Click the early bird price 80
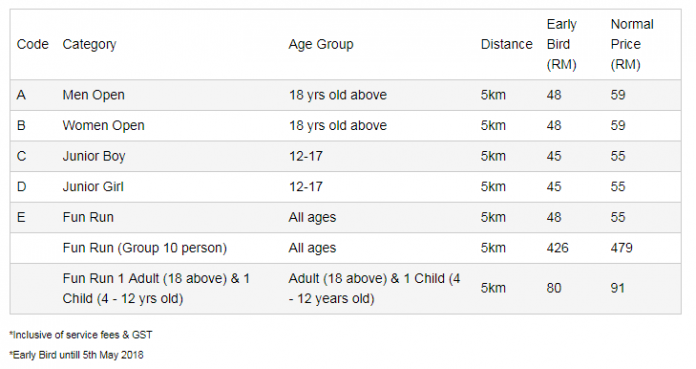 554,289
